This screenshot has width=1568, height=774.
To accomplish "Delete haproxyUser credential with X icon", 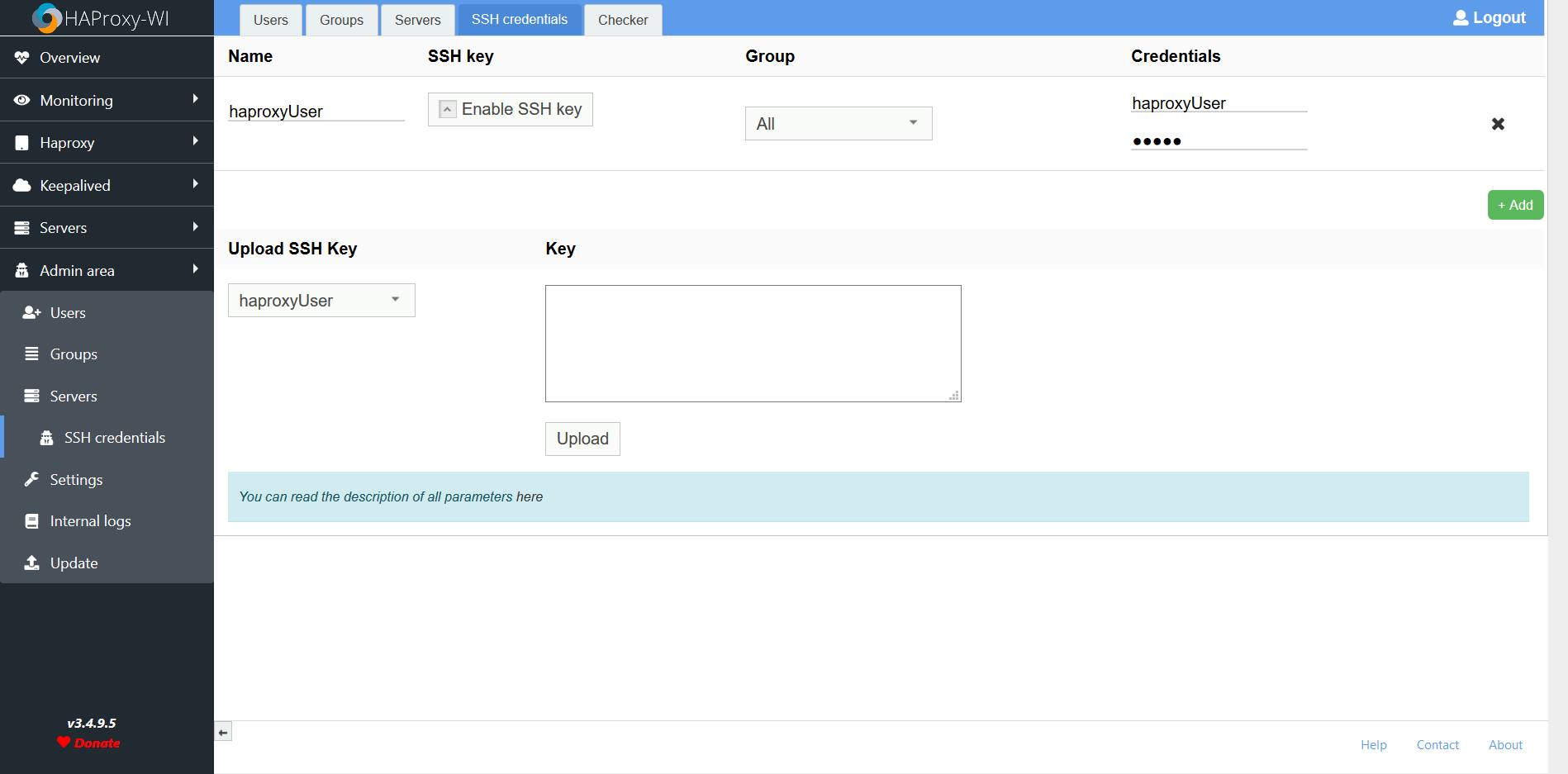I will pyautogui.click(x=1498, y=124).
